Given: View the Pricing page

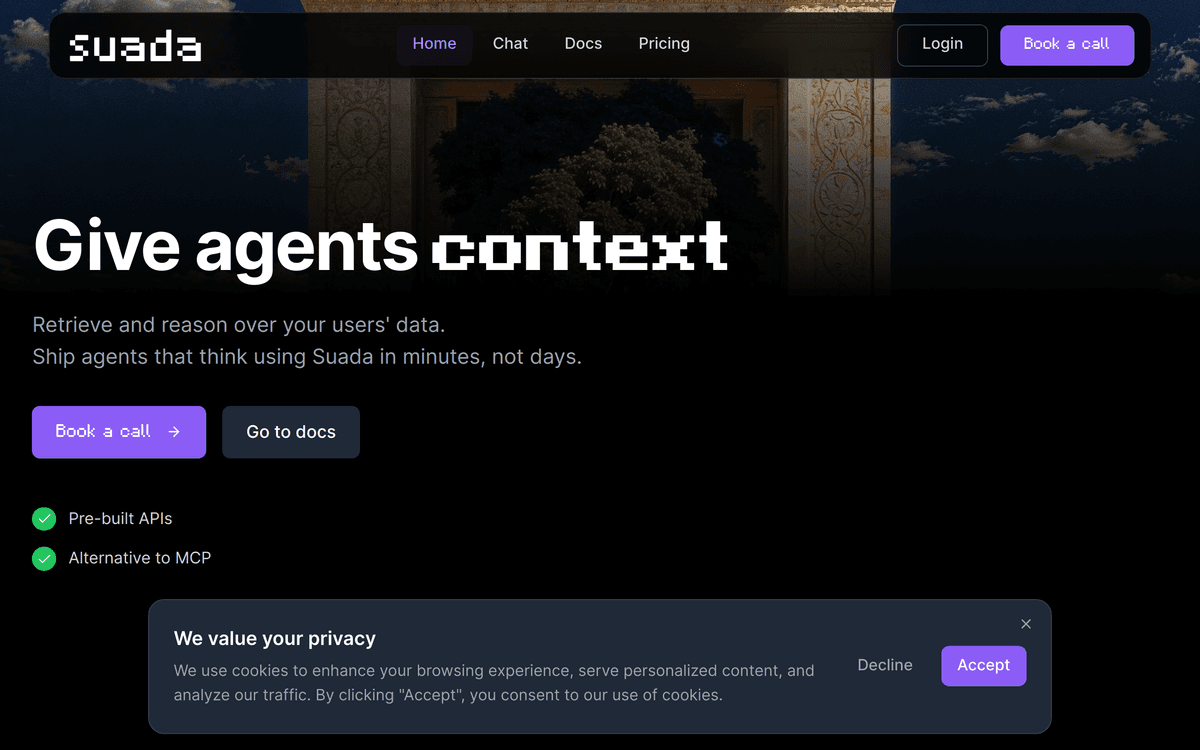Looking at the screenshot, I should coord(664,44).
